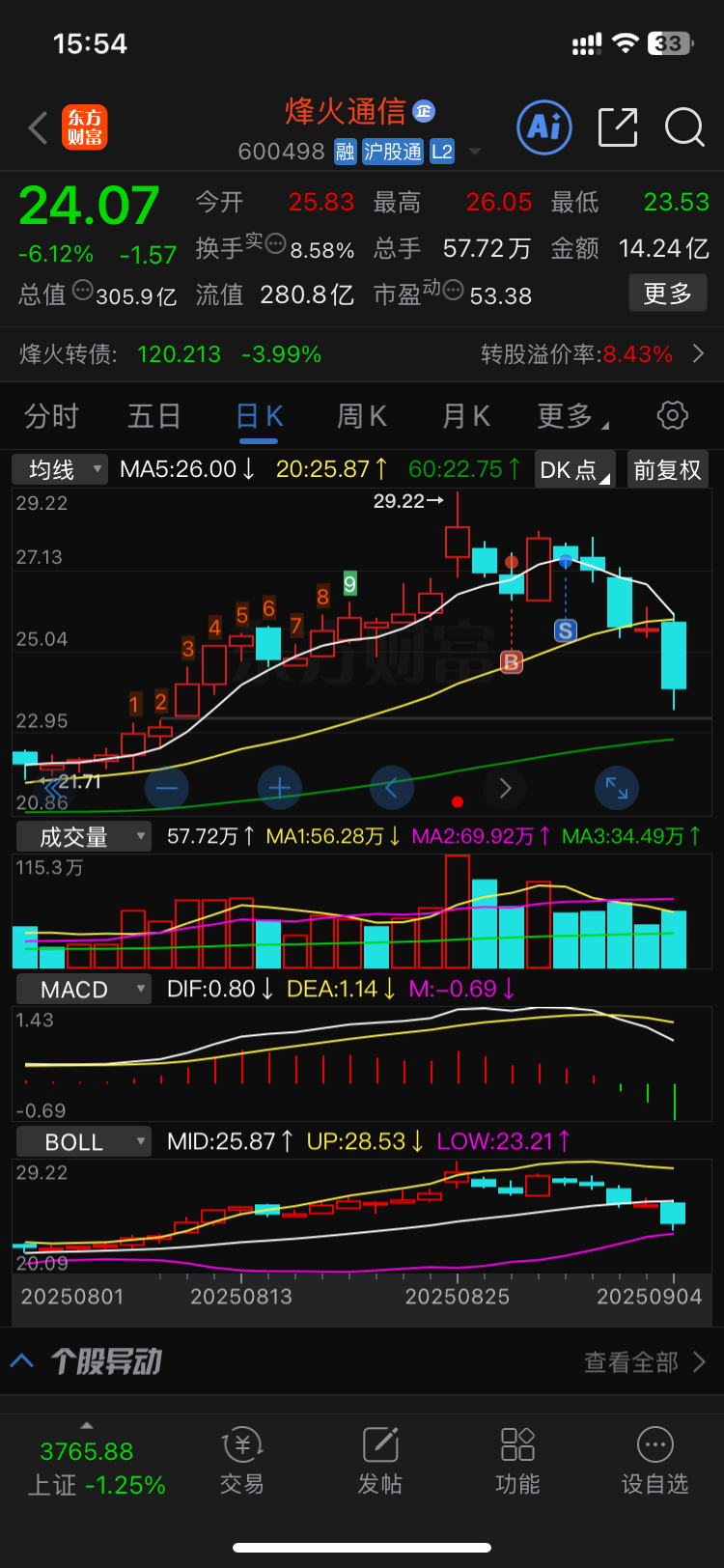This screenshot has height=1568, width=724.
Task: Tap the 融 margin badge
Action: [345, 152]
